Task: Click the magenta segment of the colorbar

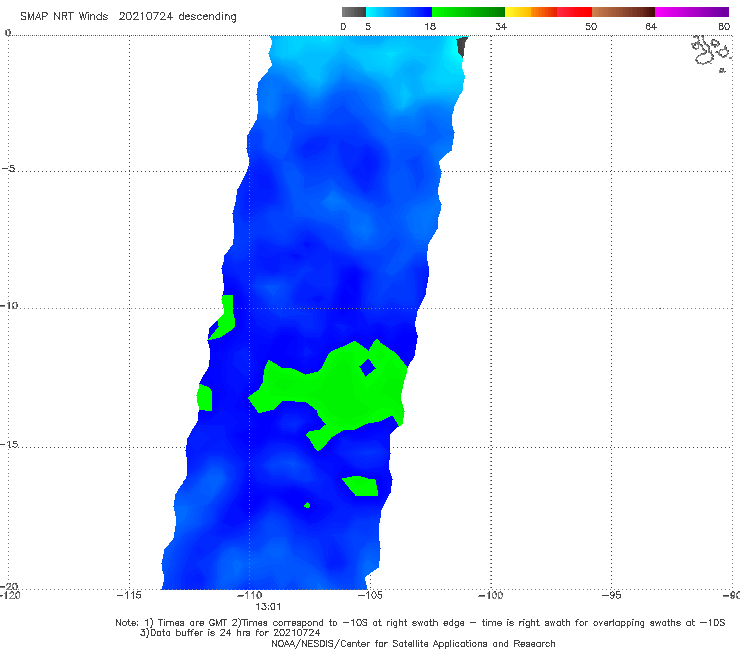Action: [x=692, y=12]
